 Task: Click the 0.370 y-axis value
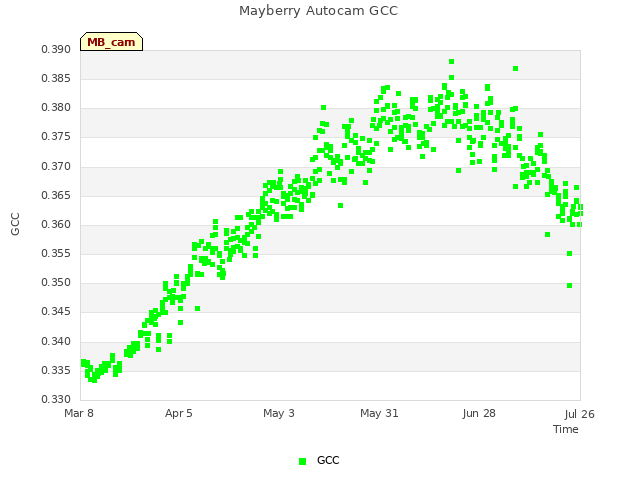point(56,167)
